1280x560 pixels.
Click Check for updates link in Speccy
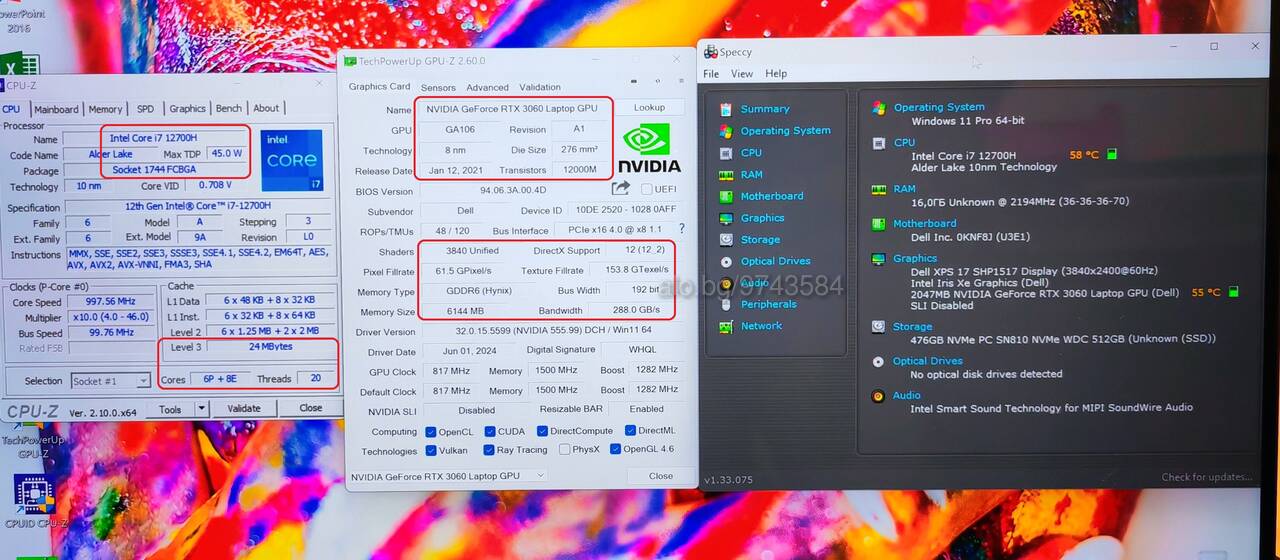coord(1206,477)
